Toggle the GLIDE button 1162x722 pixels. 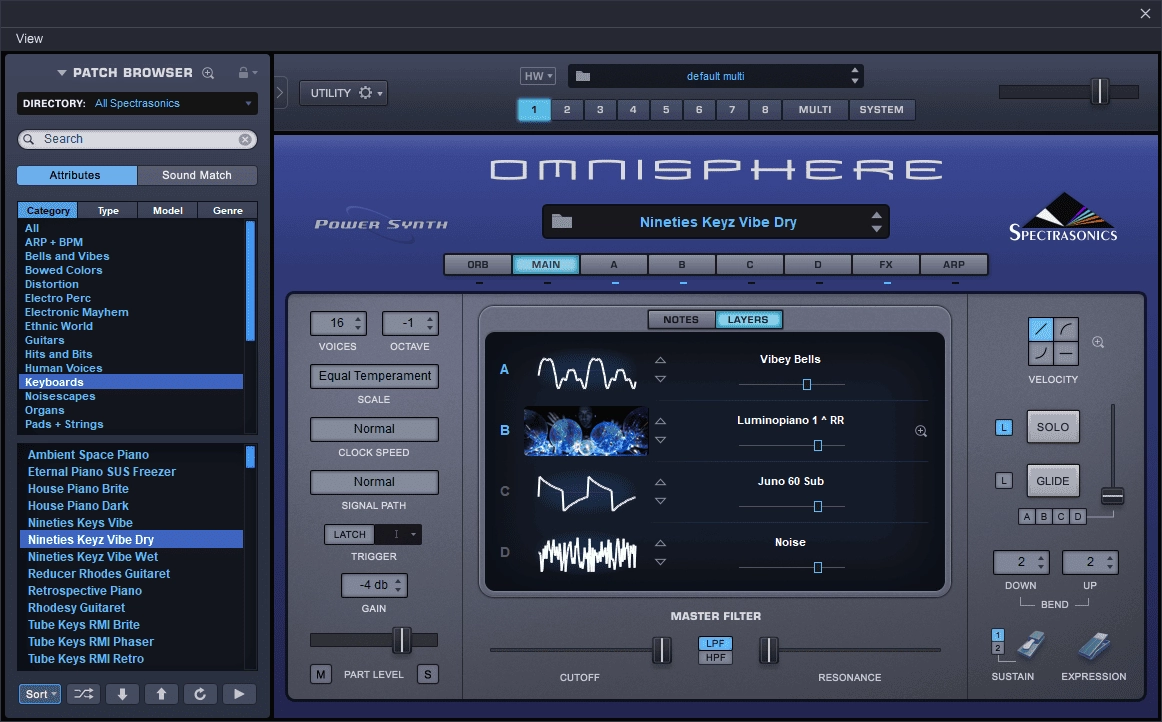pos(1053,481)
